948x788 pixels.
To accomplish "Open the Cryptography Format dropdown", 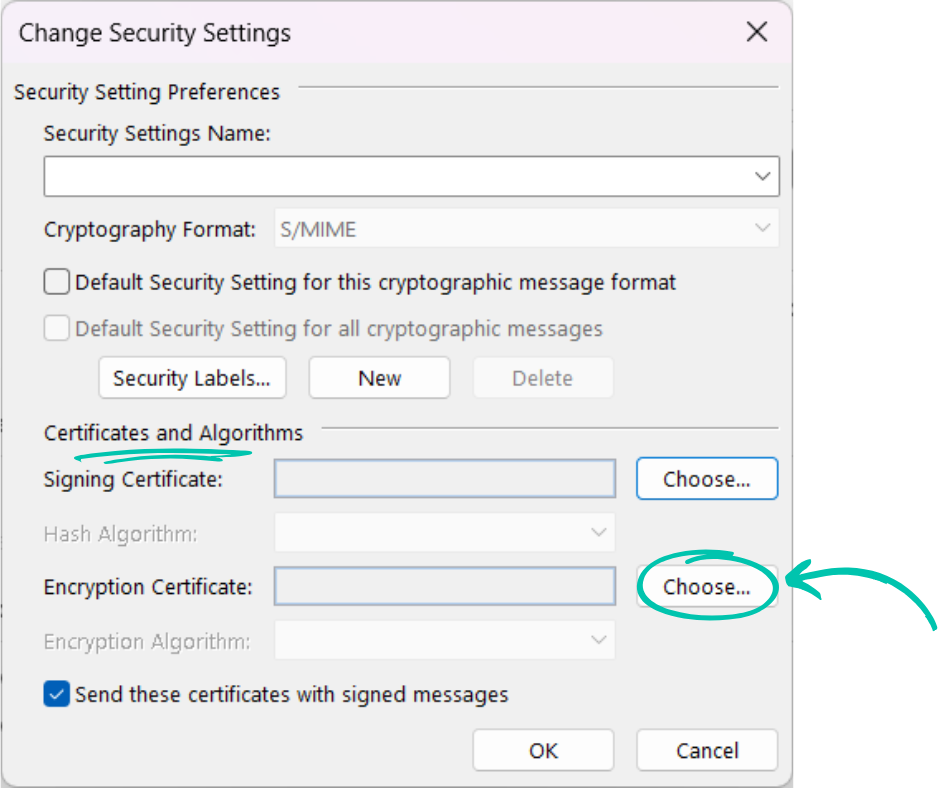I will pos(760,229).
